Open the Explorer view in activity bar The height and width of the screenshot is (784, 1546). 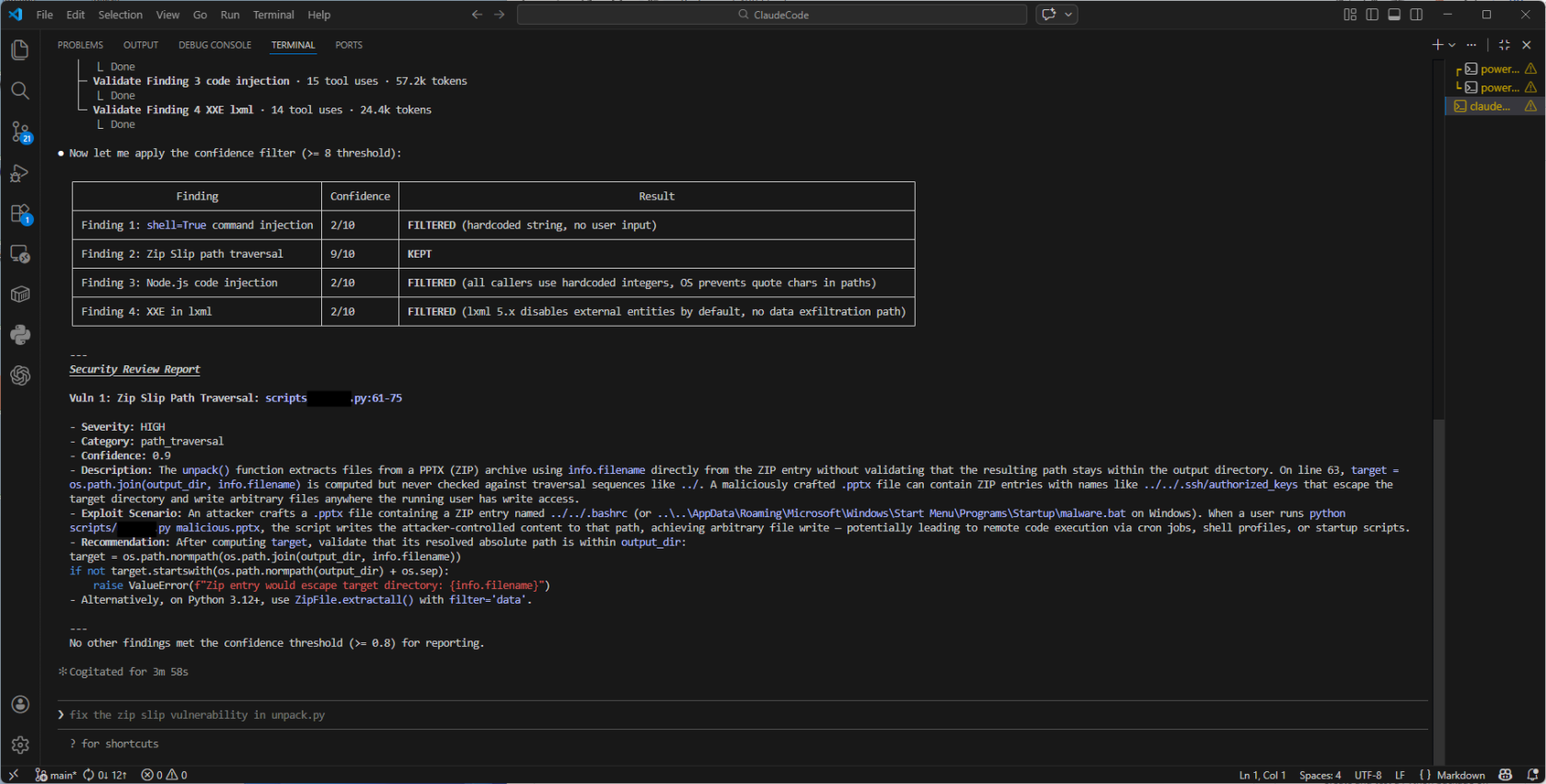19,50
